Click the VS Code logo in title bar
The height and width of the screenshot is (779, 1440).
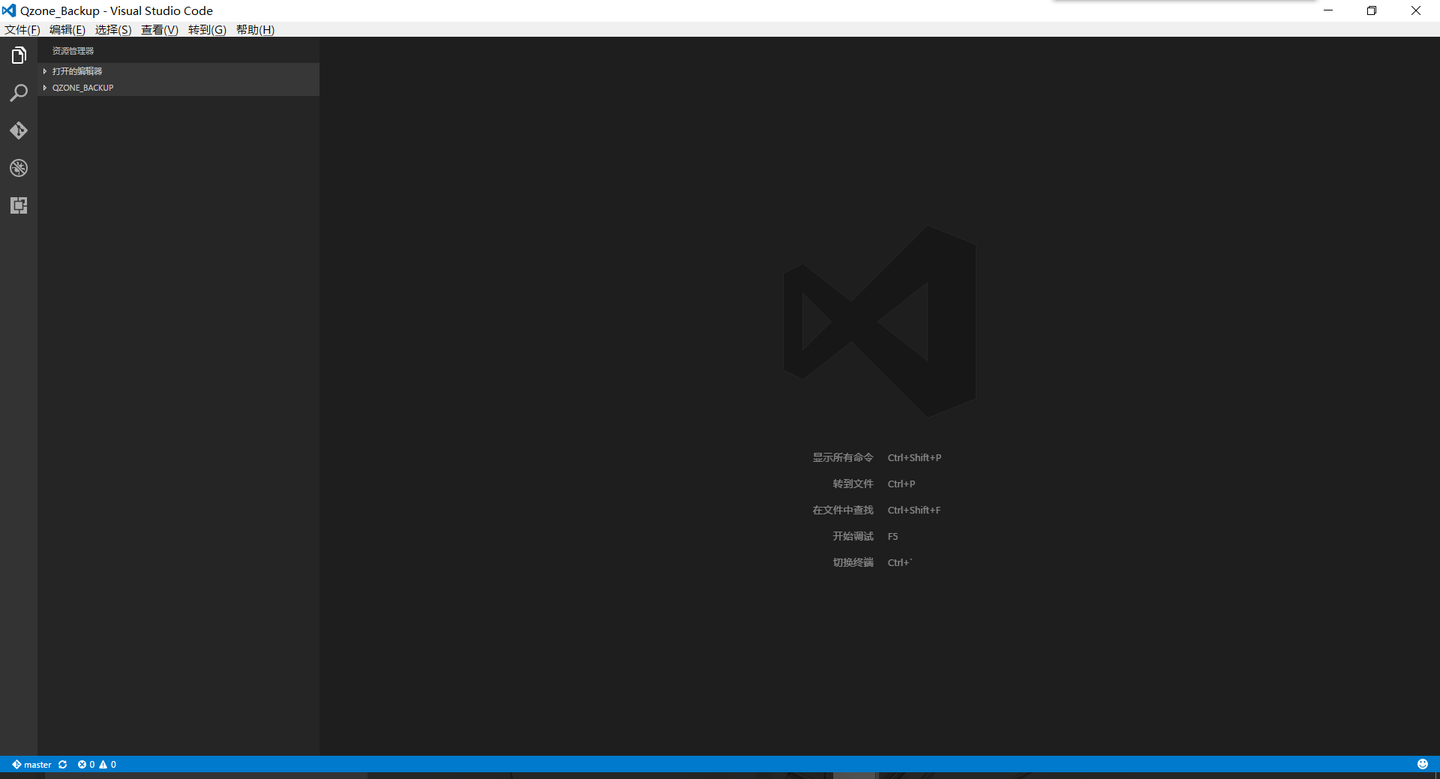pyautogui.click(x=9, y=10)
